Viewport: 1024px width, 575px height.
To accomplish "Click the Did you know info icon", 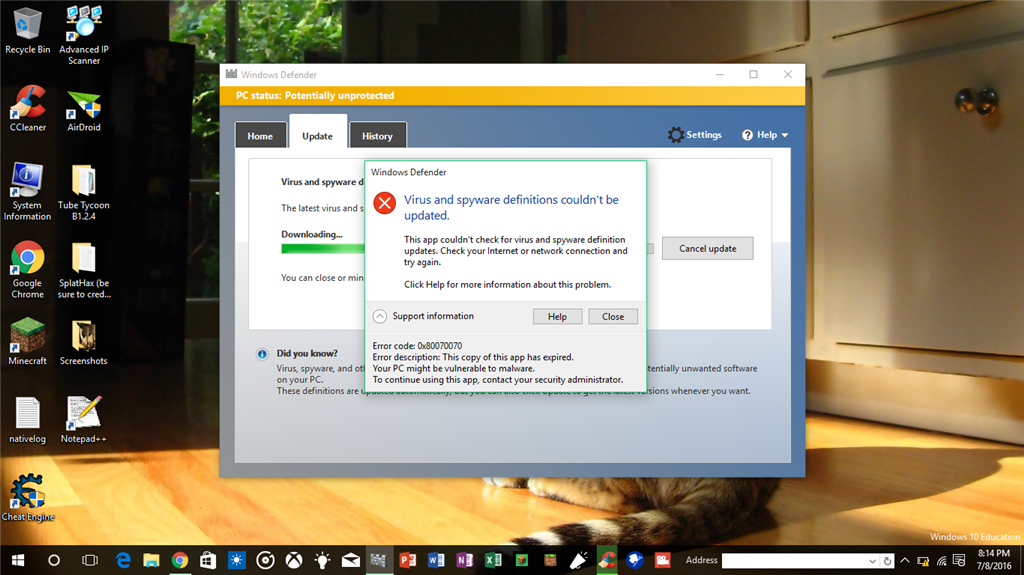I will tap(262, 354).
